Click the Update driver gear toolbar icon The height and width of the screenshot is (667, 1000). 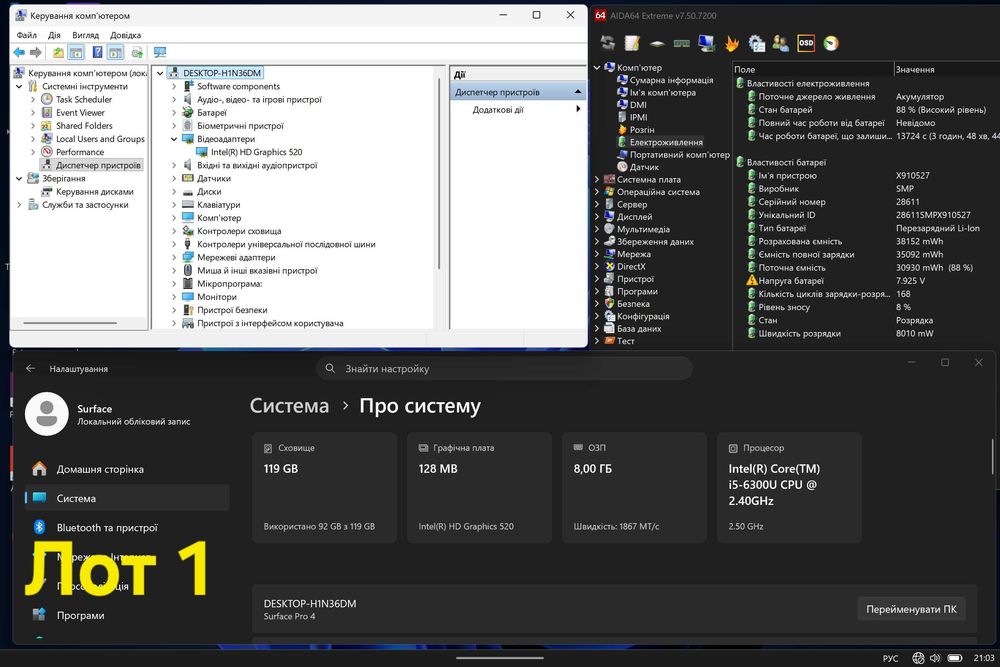pos(137,52)
